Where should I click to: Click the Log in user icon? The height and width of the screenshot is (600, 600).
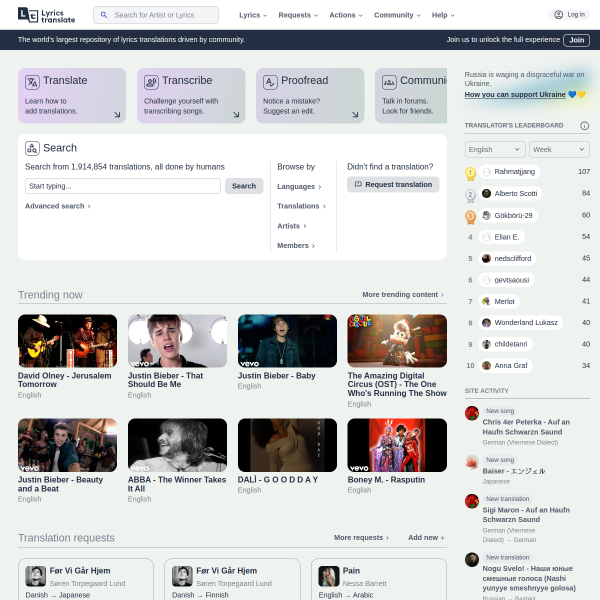(558, 15)
